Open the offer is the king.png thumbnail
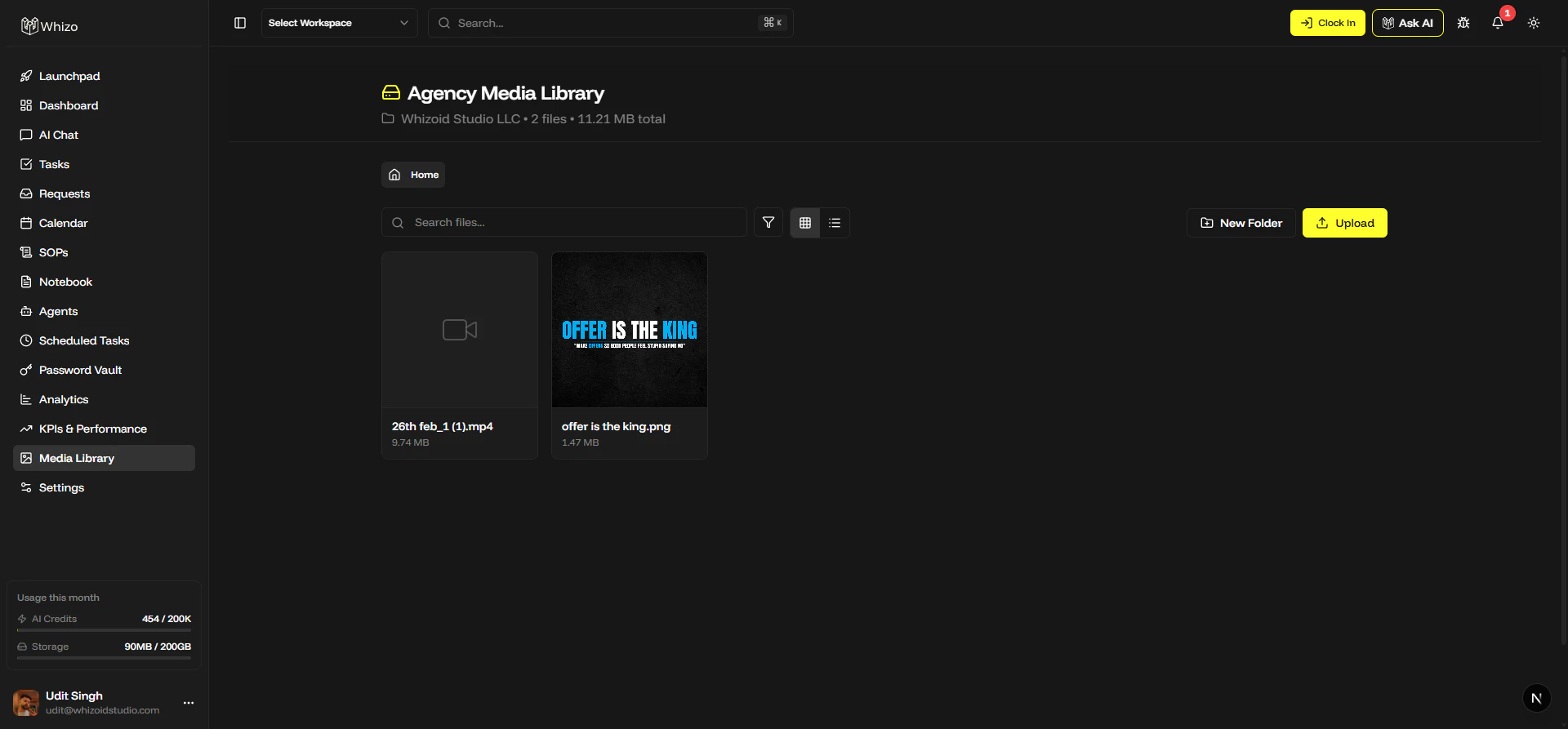The image size is (1568, 729). click(630, 330)
